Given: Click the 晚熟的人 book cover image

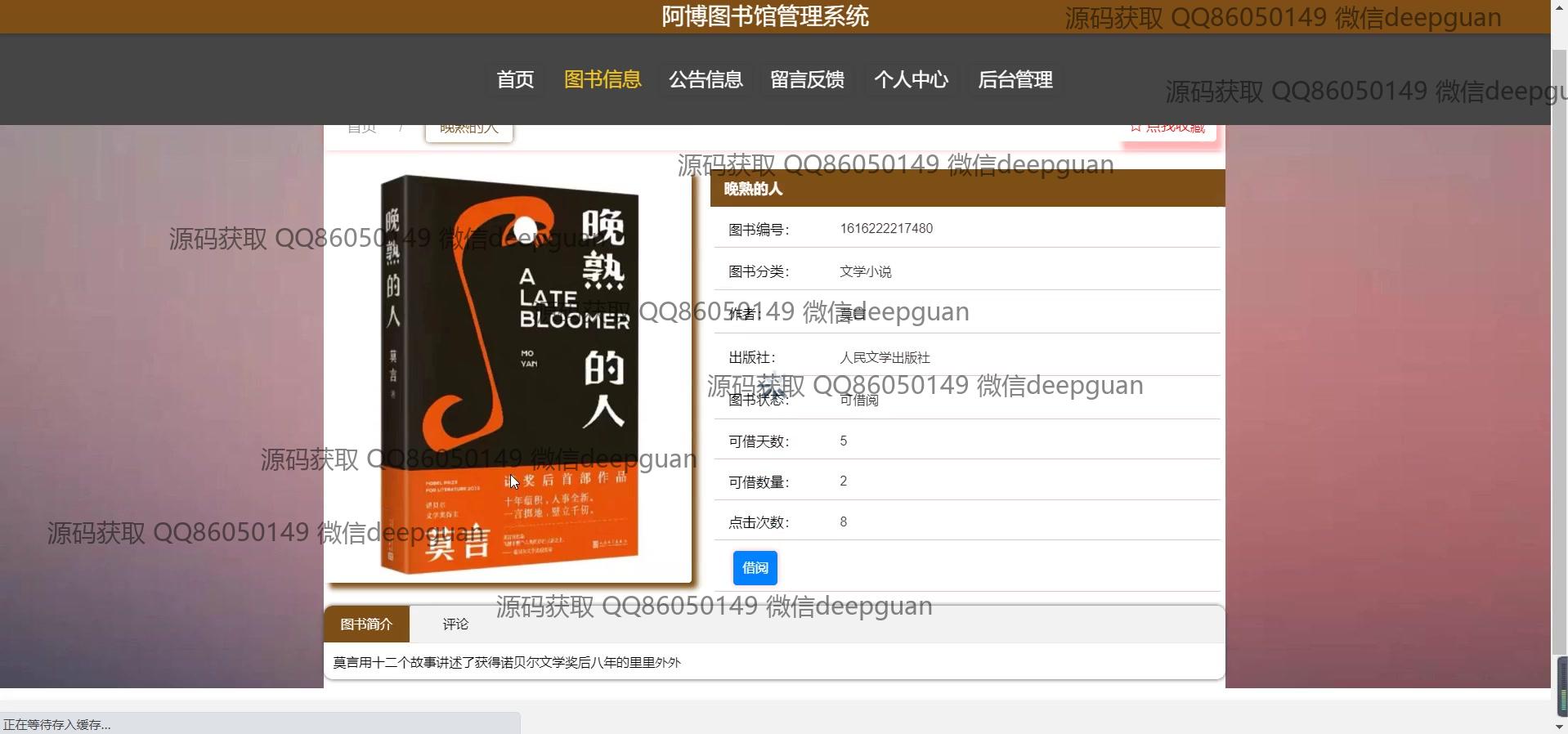Looking at the screenshot, I should point(508,374).
